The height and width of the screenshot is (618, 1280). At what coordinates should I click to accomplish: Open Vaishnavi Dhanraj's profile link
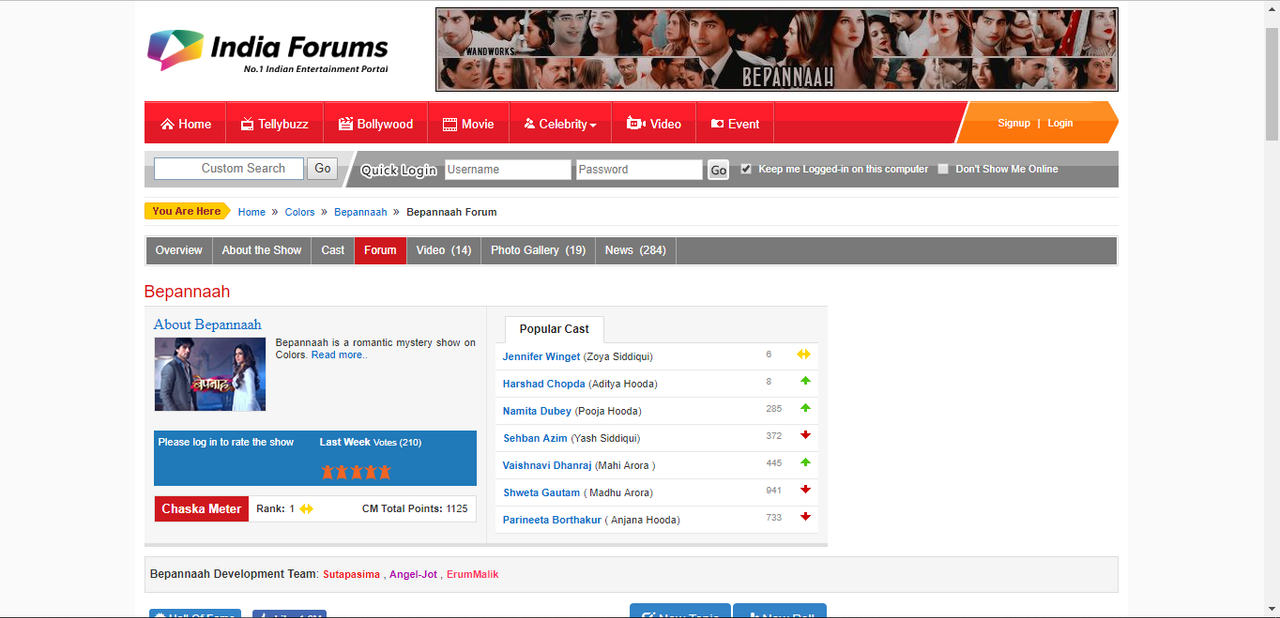click(x=547, y=465)
